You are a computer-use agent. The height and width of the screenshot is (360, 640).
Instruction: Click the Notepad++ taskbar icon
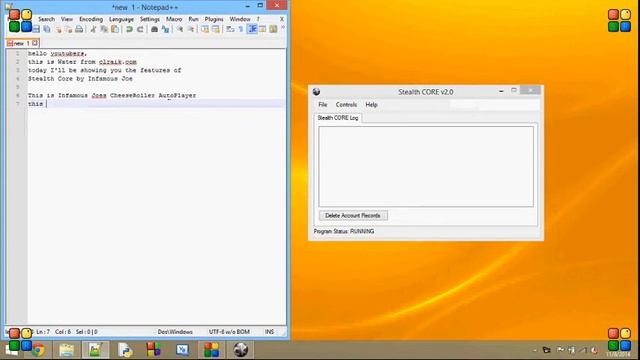click(95, 350)
